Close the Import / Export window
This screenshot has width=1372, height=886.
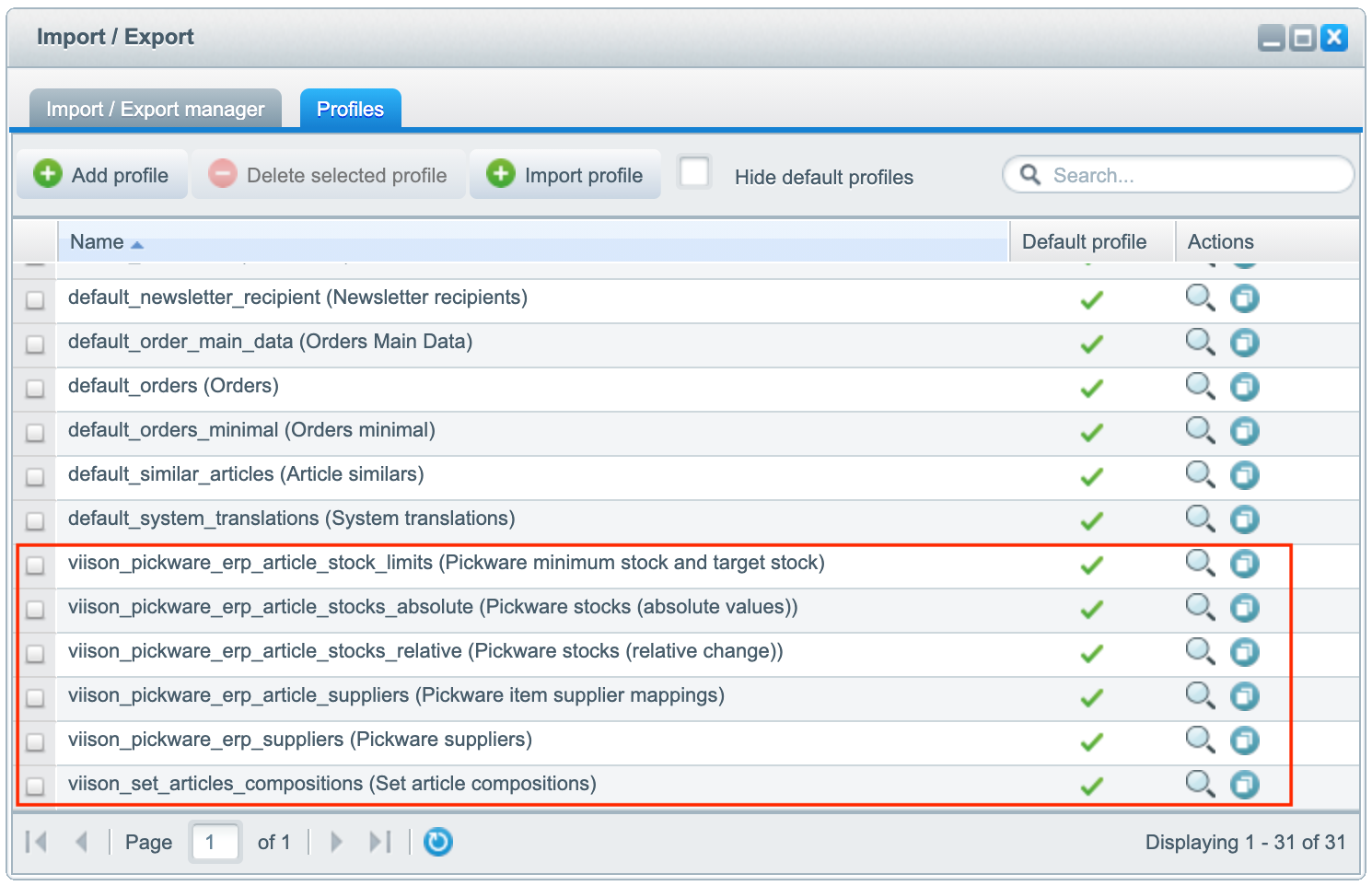1334,38
